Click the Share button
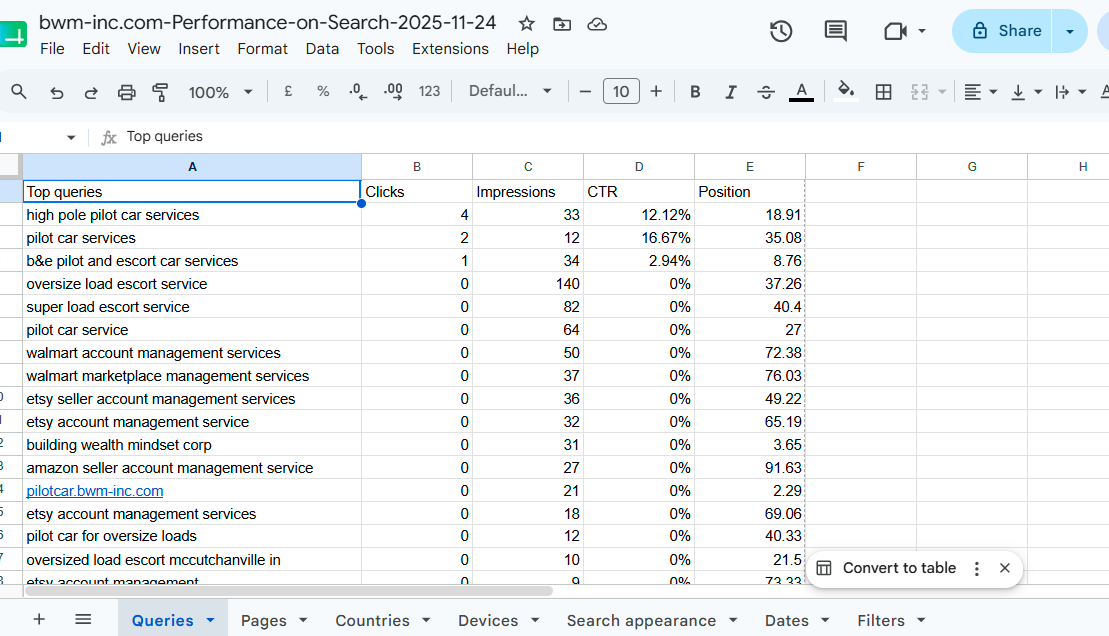The image size is (1109, 636). click(1001, 31)
